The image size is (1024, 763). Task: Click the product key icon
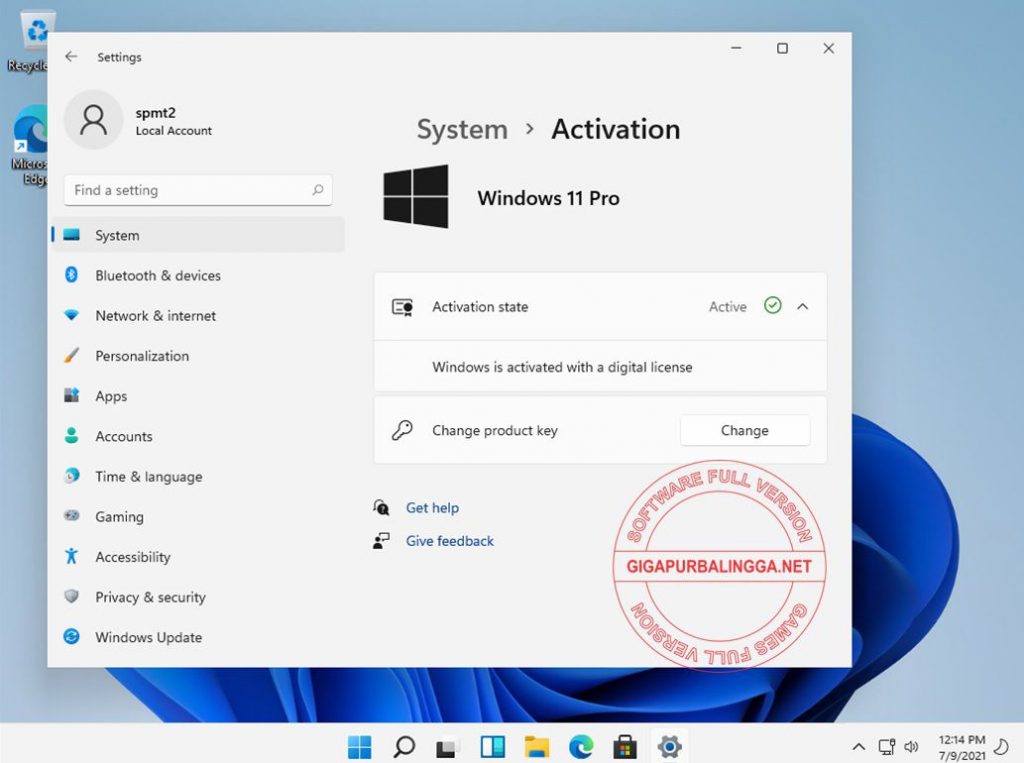click(402, 430)
